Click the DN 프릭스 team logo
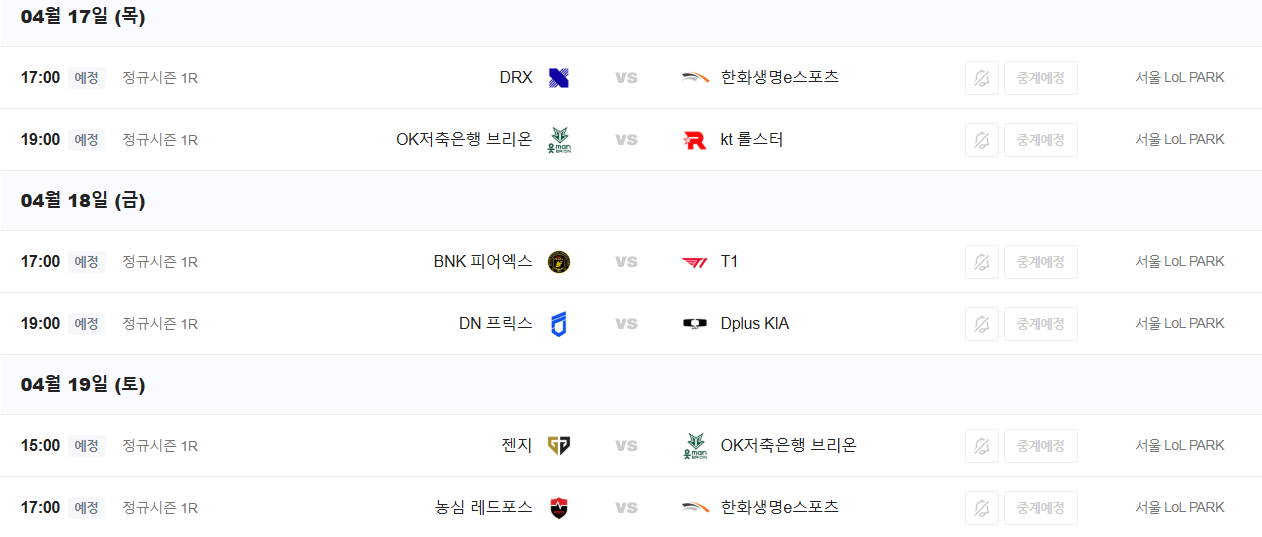This screenshot has width=1262, height=537. (x=559, y=324)
